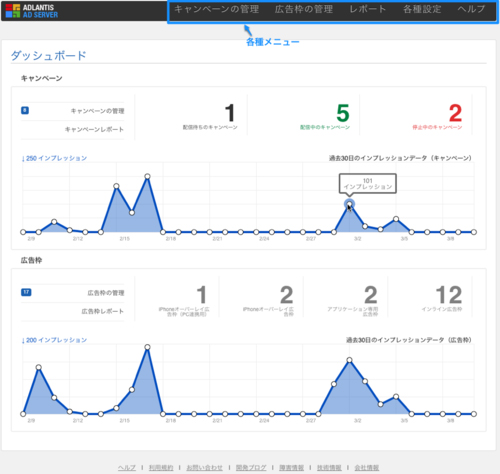
Task: Select the red 停止中のキャンペーン count 2
Action: tap(455, 113)
